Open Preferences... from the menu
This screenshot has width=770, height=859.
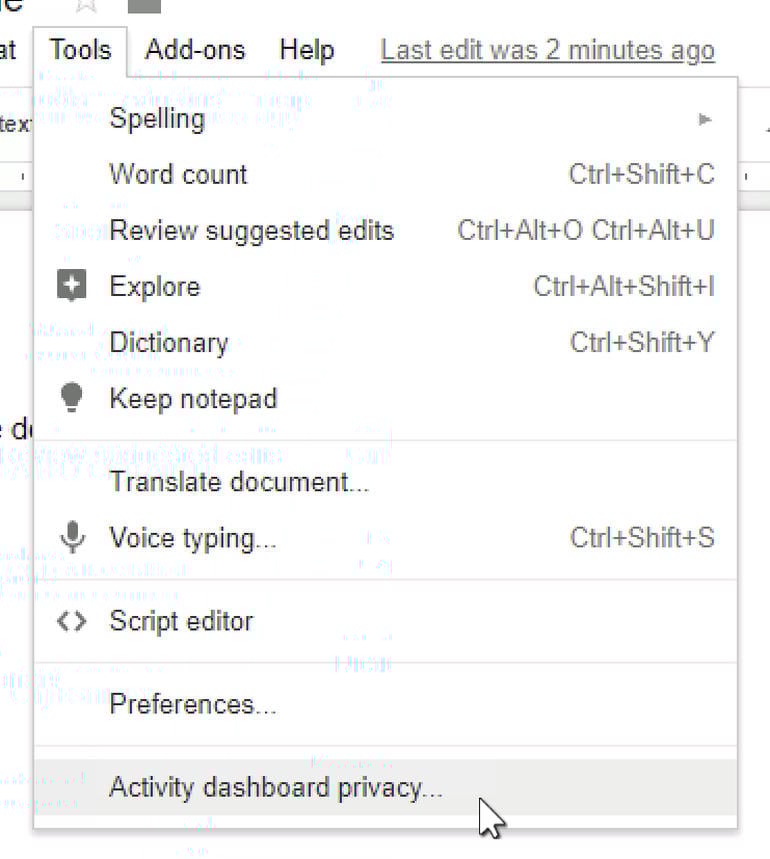click(x=192, y=705)
